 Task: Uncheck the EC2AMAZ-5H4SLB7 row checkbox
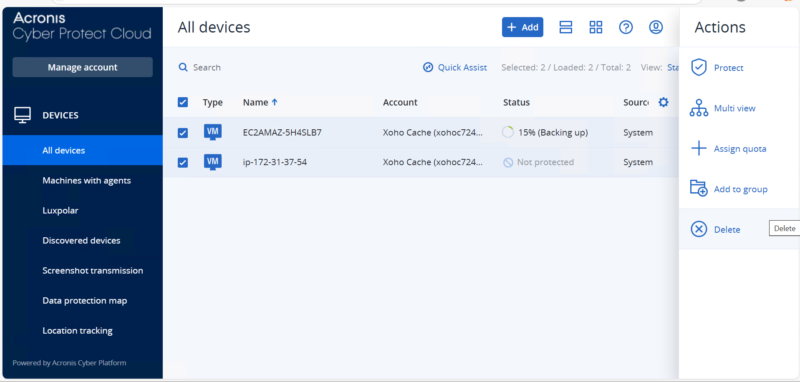pos(183,133)
